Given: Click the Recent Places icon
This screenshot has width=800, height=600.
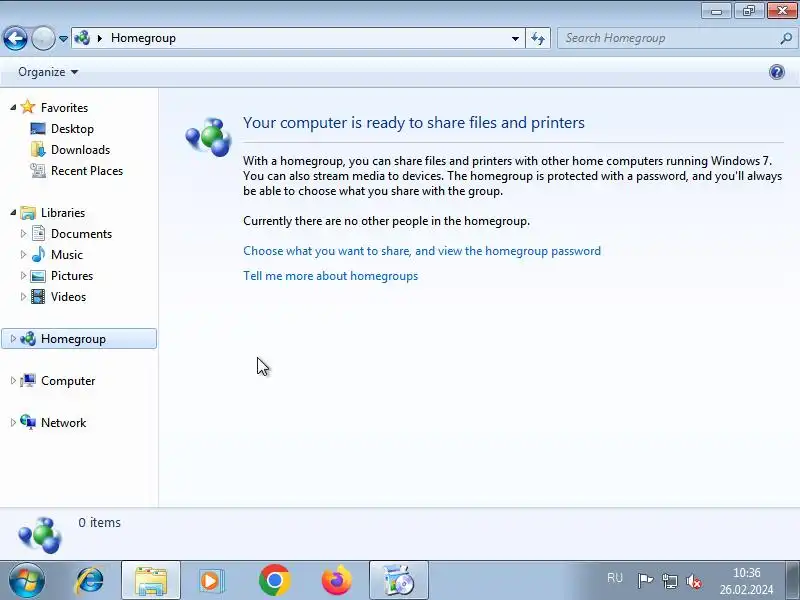Looking at the screenshot, I should click(x=38, y=170).
